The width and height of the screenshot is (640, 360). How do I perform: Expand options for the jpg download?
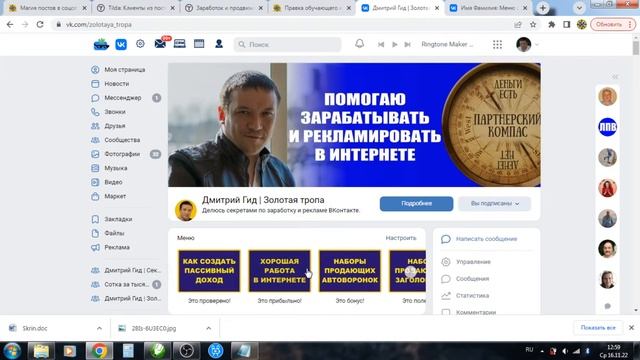(x=209, y=328)
